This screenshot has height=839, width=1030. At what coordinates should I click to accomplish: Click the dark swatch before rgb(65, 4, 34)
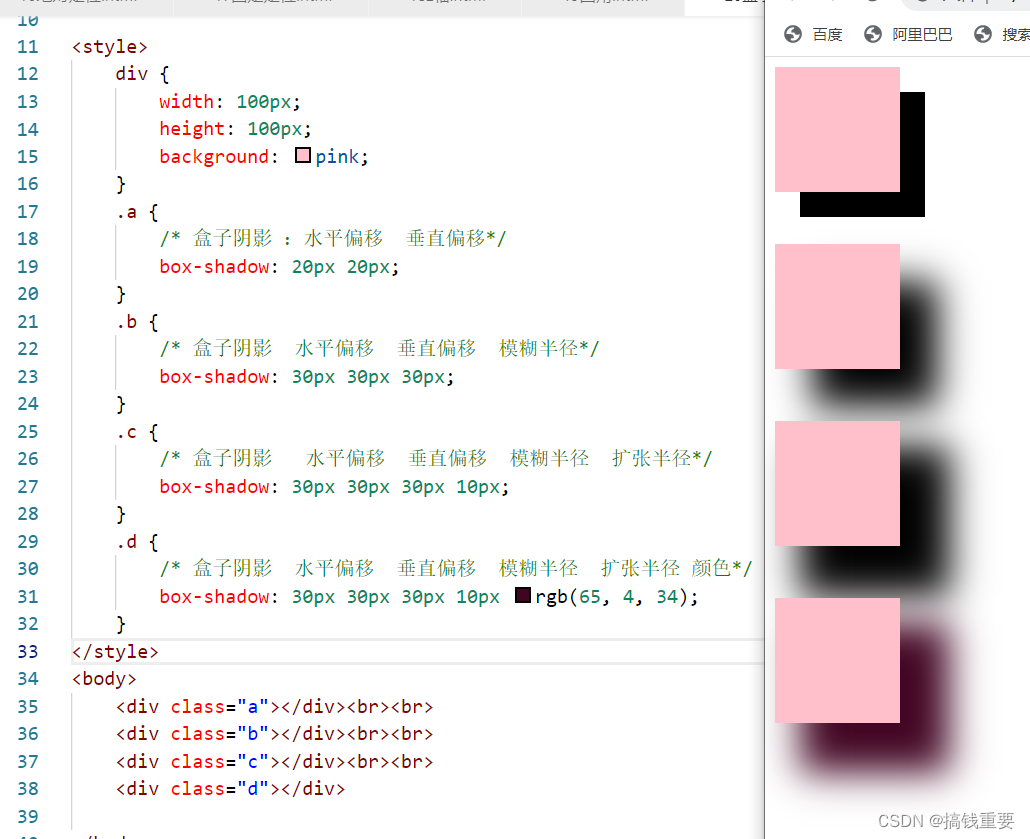pyautogui.click(x=523, y=595)
